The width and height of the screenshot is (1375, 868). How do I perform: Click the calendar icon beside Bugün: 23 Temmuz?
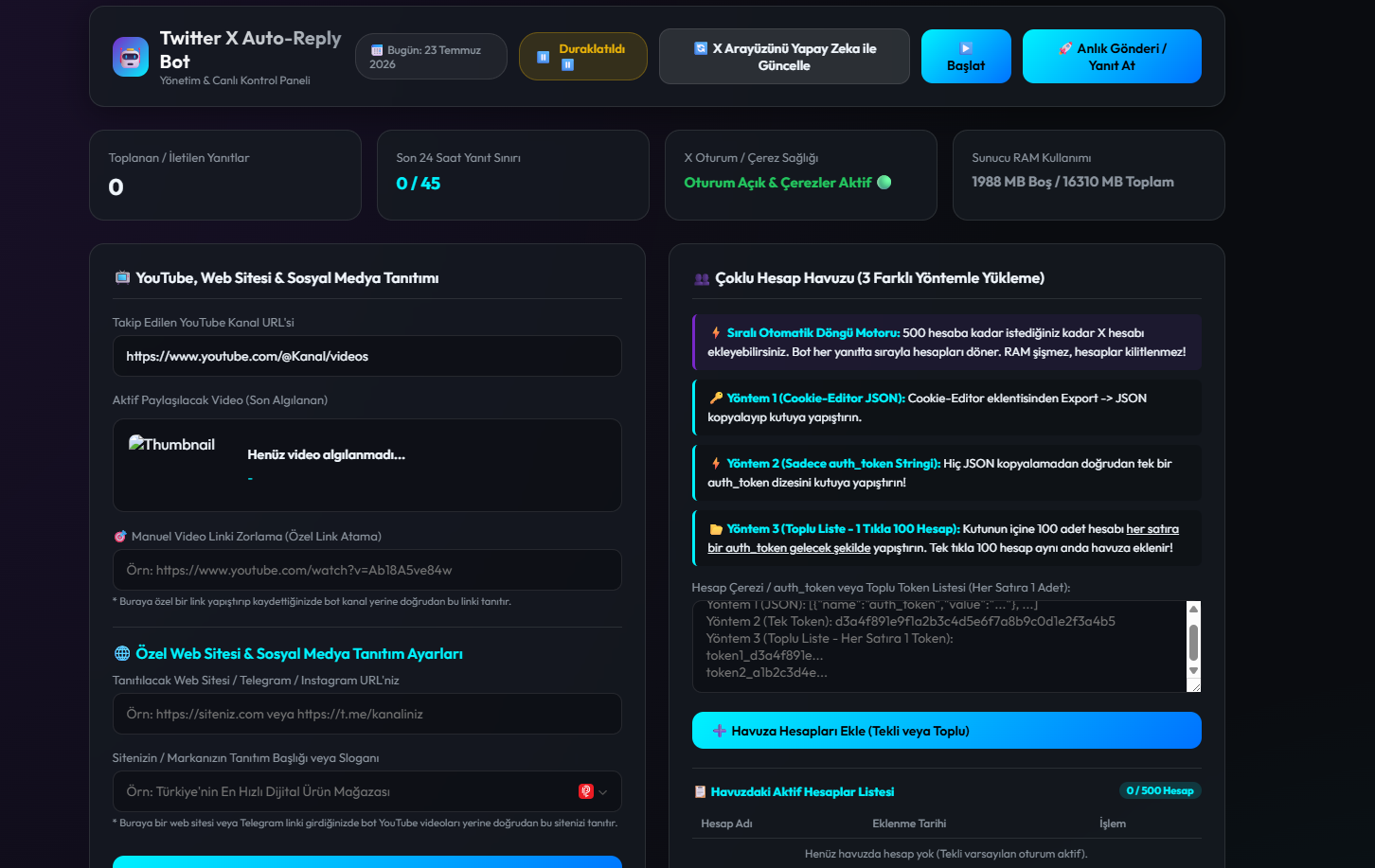377,50
